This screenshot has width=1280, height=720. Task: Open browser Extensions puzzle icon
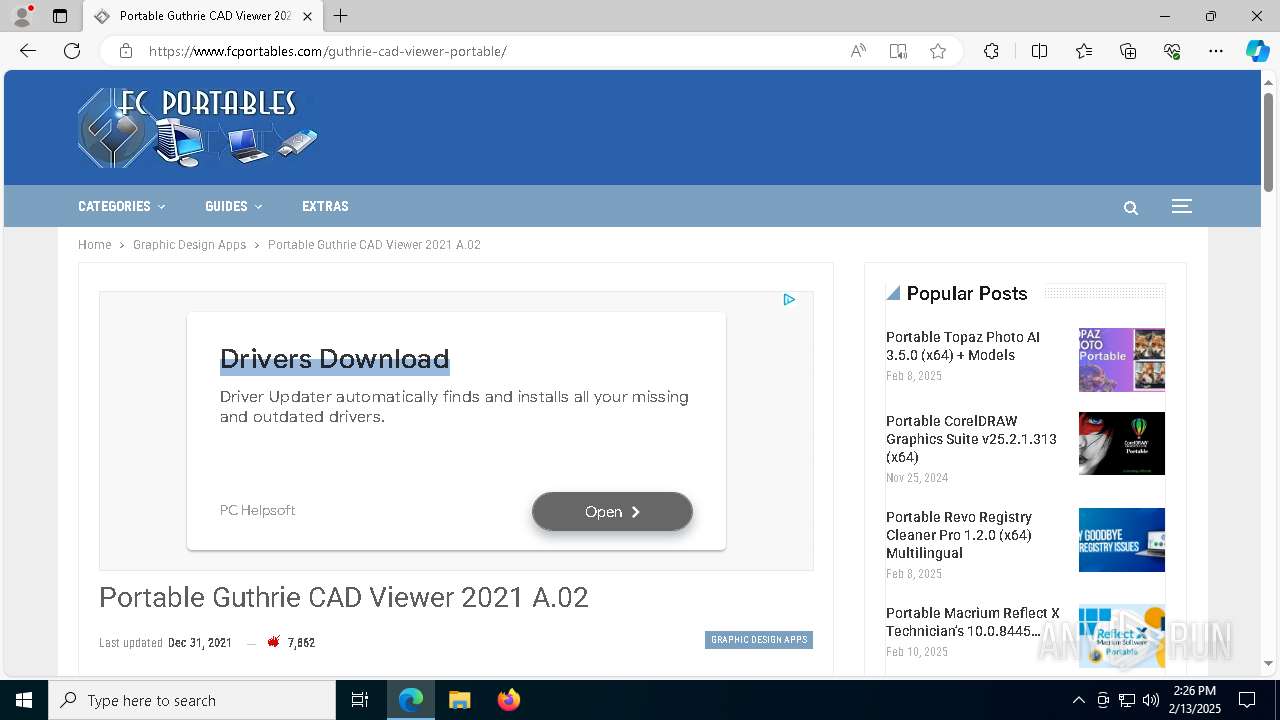click(x=991, y=51)
